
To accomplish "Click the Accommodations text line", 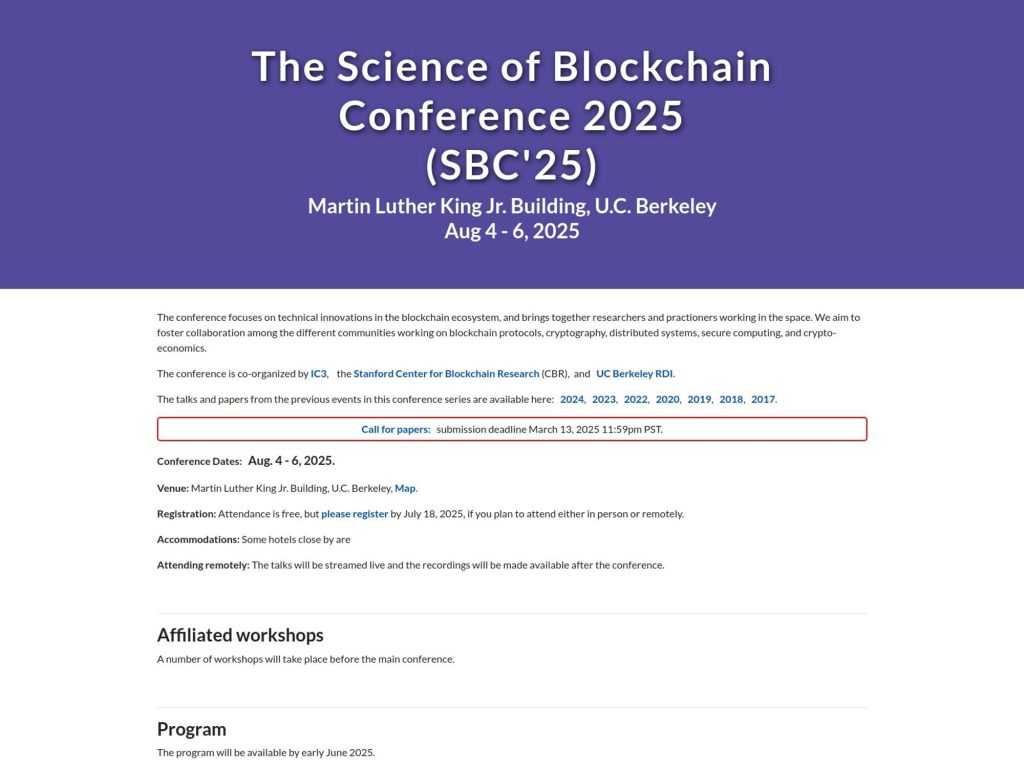I will [253, 538].
